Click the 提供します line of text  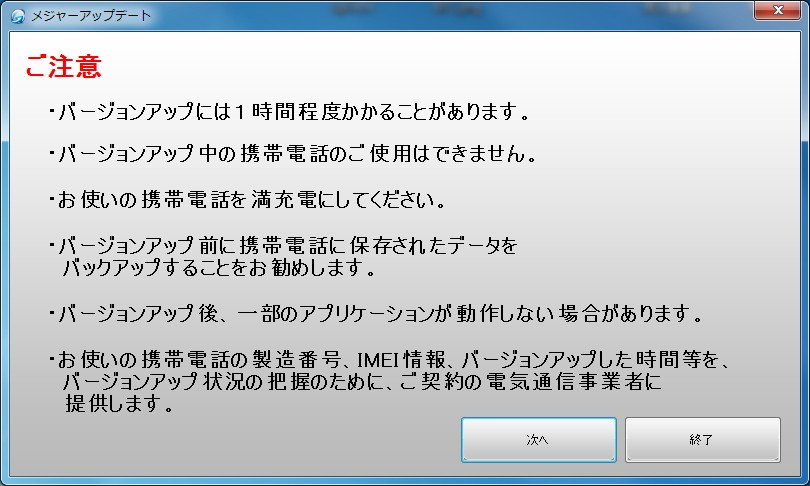tap(119, 403)
